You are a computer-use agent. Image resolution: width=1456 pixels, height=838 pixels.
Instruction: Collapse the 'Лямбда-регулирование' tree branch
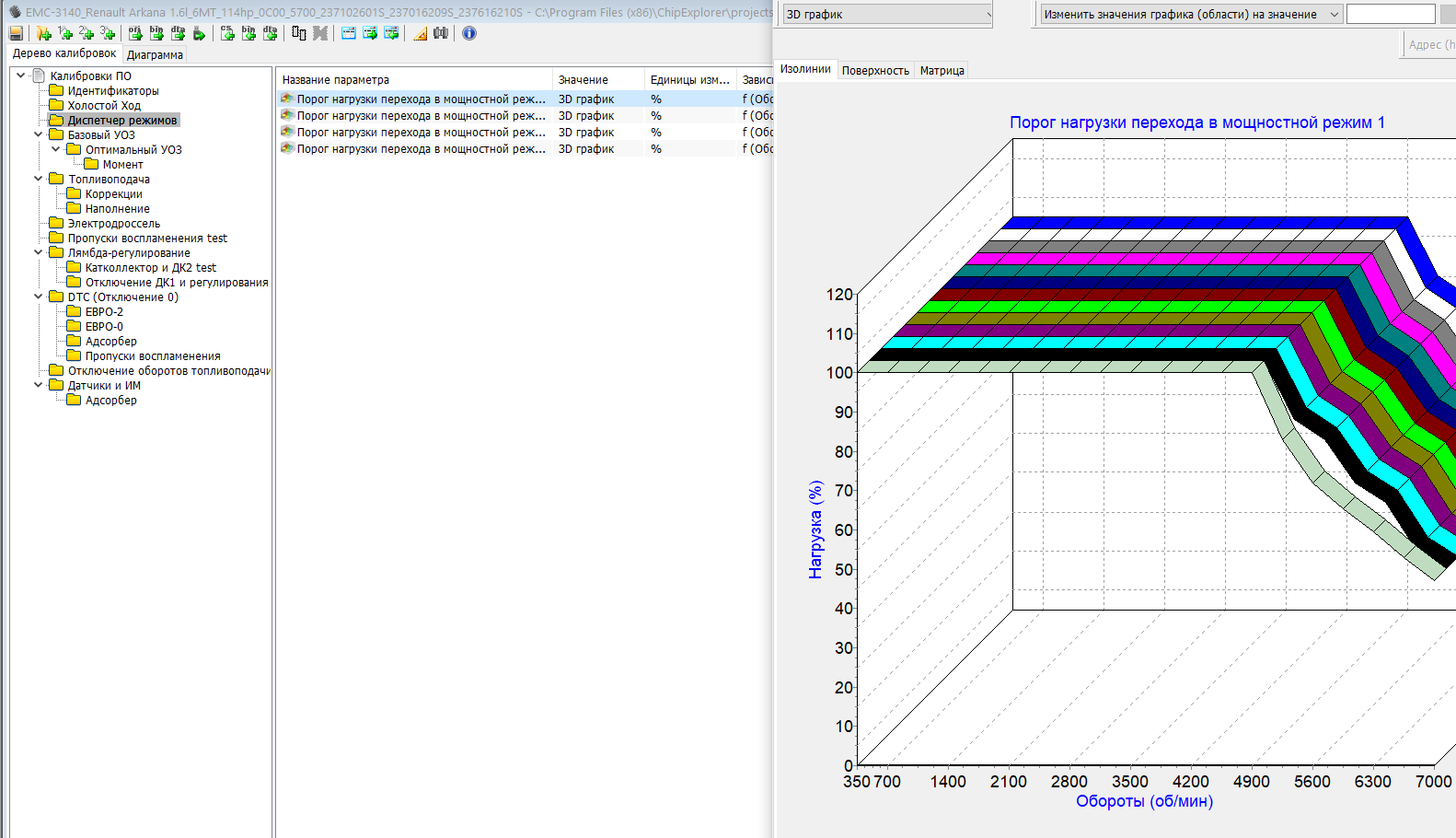(x=38, y=252)
